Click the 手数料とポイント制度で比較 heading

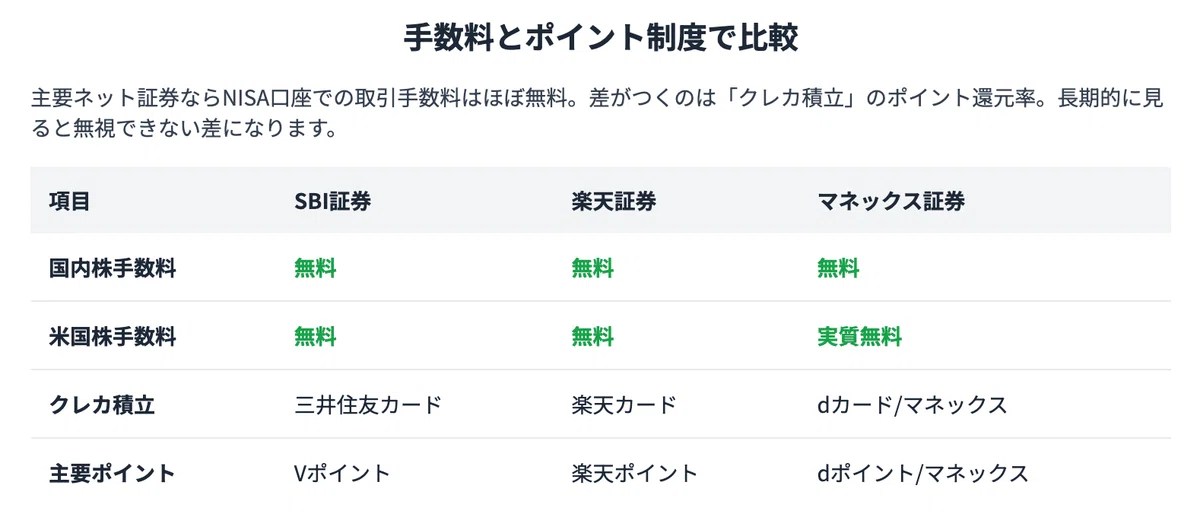pos(600,39)
